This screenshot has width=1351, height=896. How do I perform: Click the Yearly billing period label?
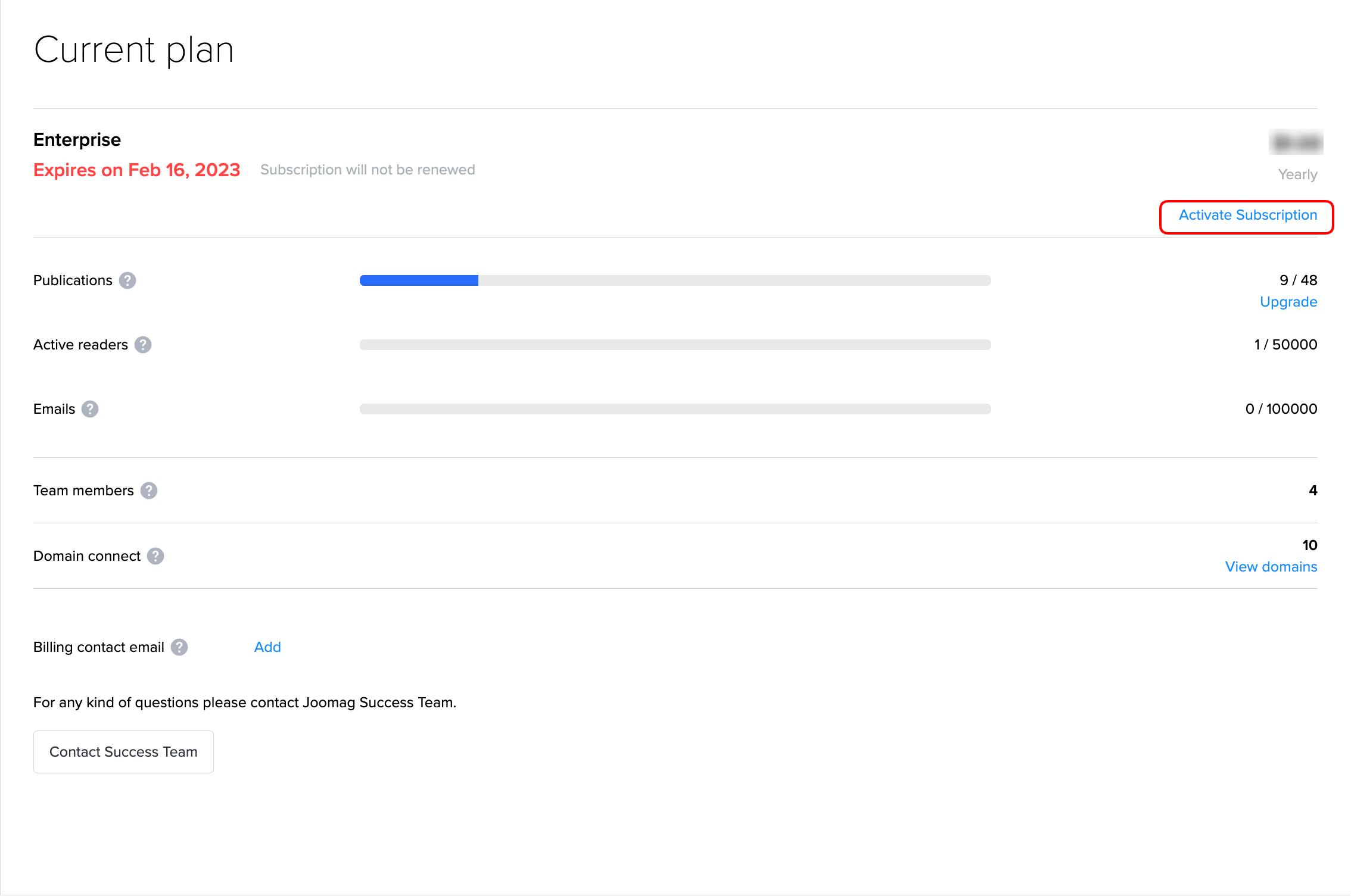(1297, 174)
